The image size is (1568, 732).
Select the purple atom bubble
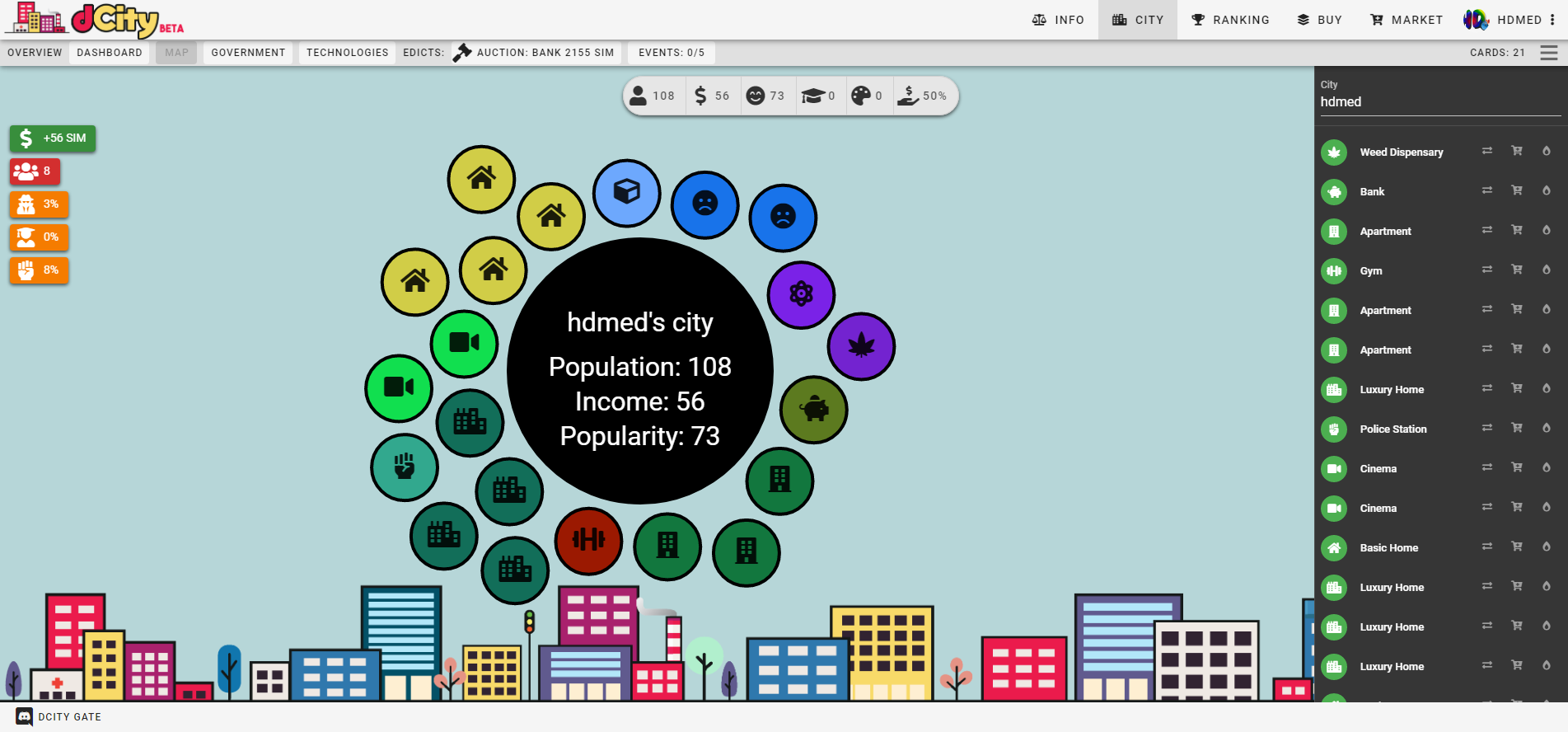pos(801,294)
